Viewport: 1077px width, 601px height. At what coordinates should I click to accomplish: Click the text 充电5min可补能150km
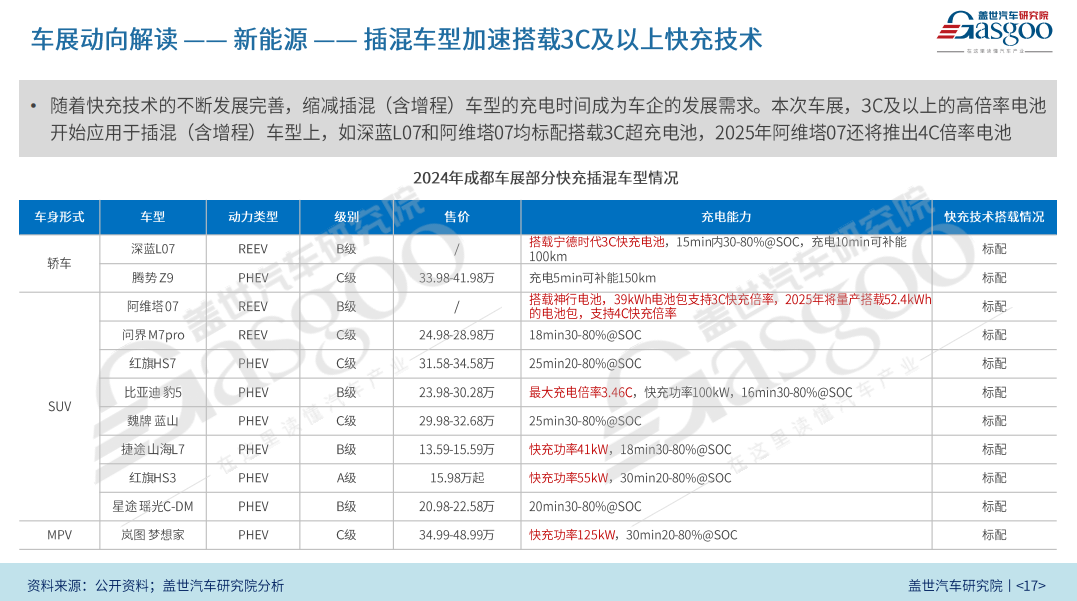click(592, 277)
